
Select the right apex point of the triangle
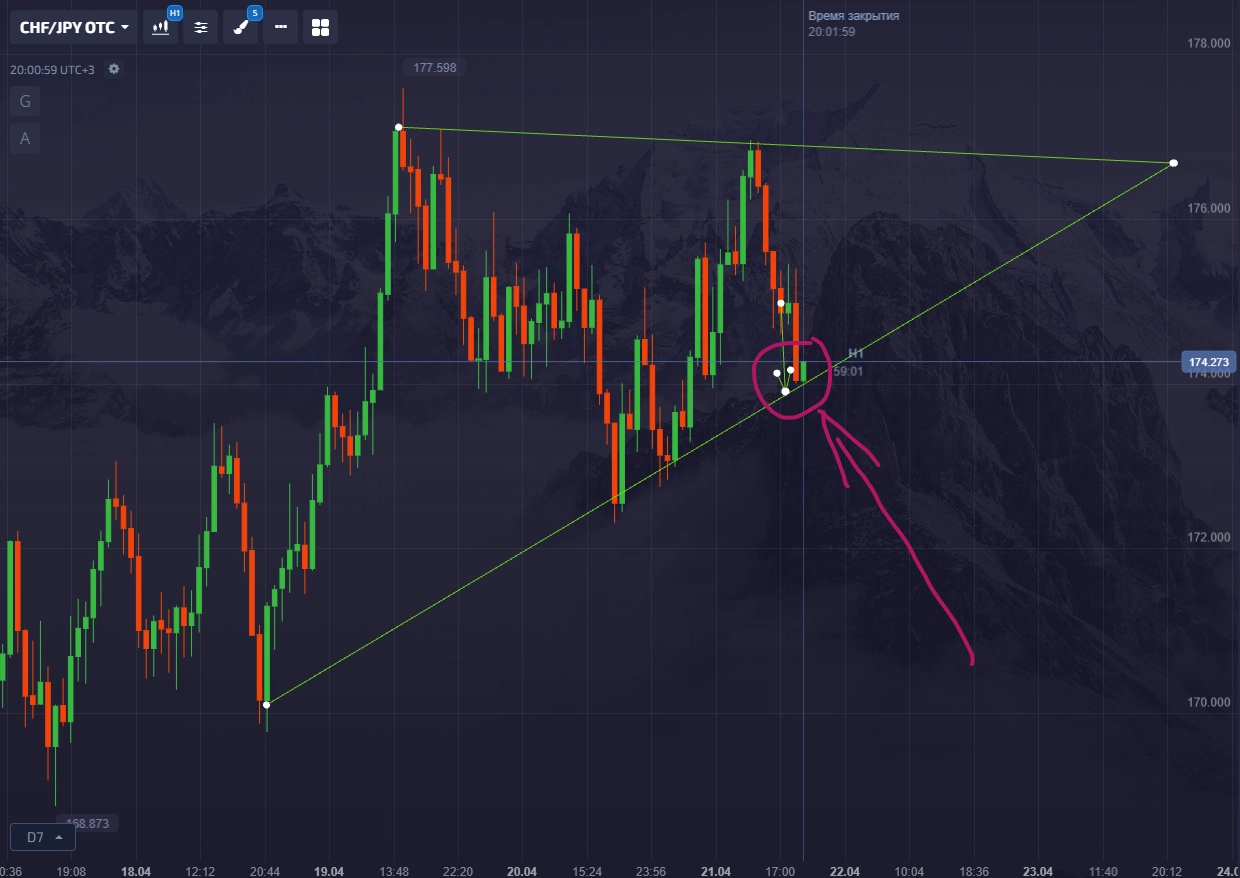1173,162
